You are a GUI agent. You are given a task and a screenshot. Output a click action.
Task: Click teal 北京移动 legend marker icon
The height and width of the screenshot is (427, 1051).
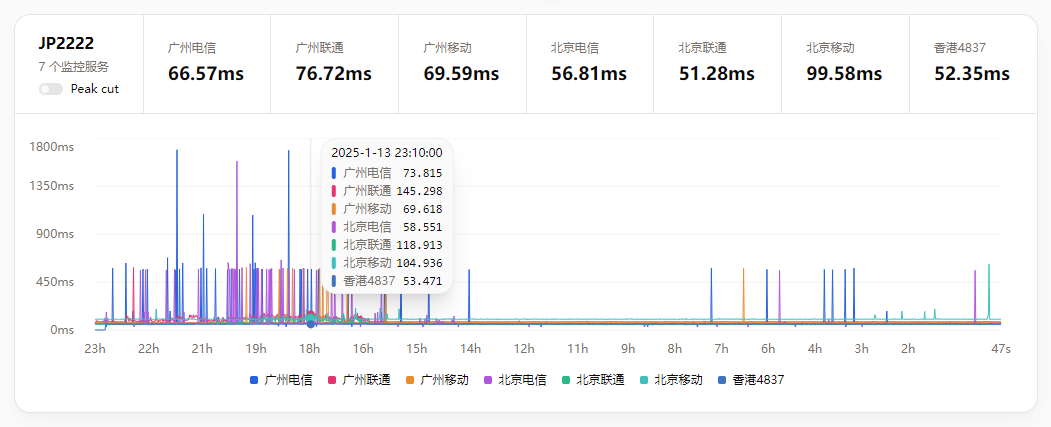click(644, 380)
